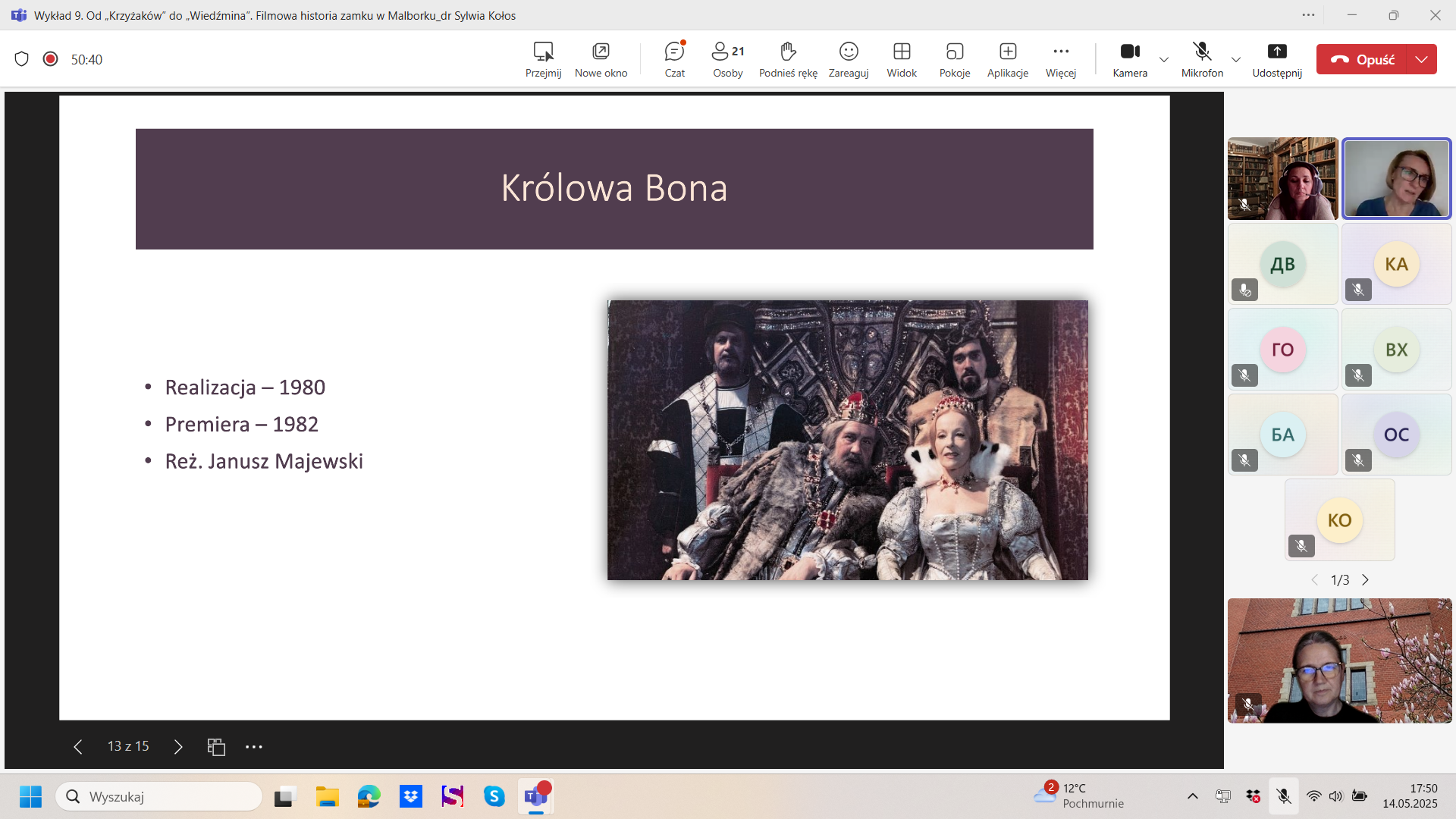Select participant tile KA
Screen dimensions: 1456x819
[x=1397, y=264]
